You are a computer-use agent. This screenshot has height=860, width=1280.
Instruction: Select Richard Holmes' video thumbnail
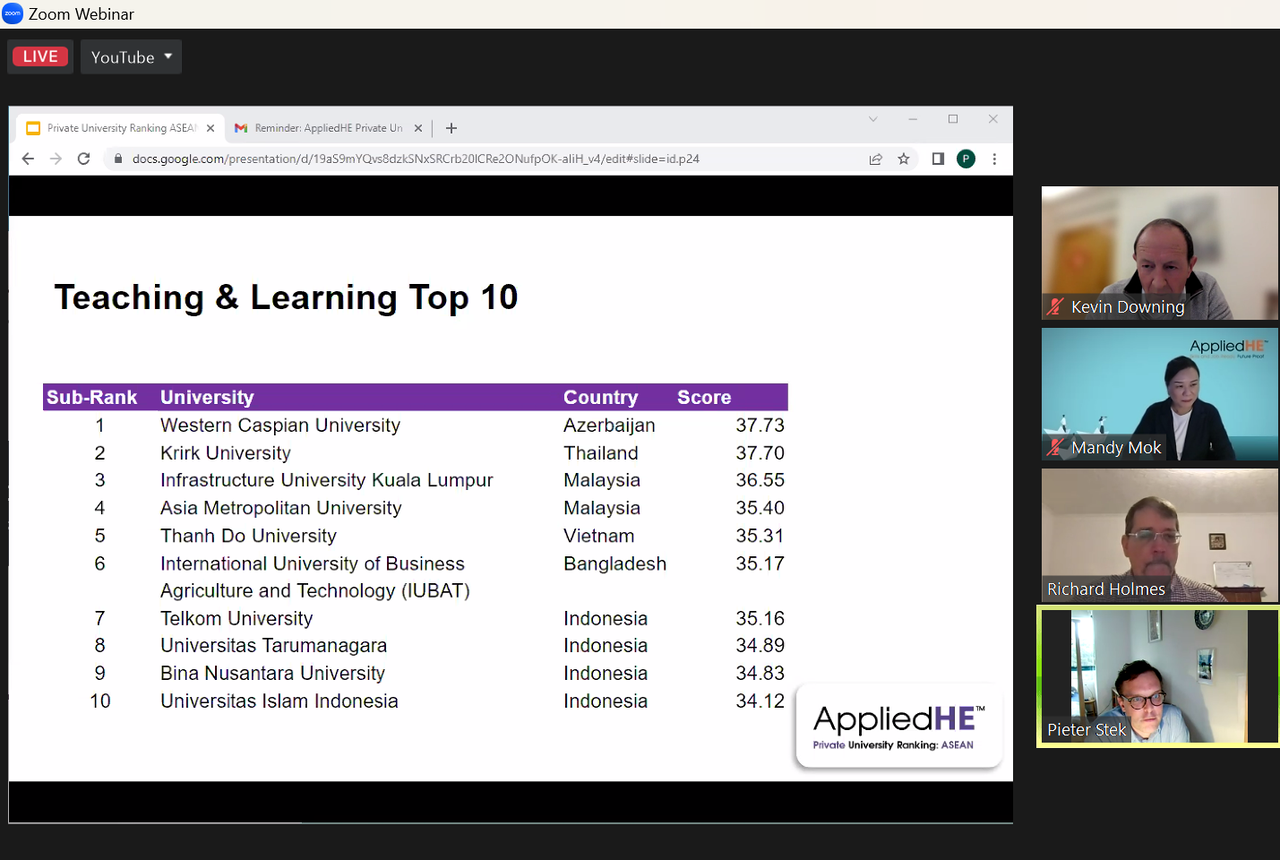pos(1159,535)
